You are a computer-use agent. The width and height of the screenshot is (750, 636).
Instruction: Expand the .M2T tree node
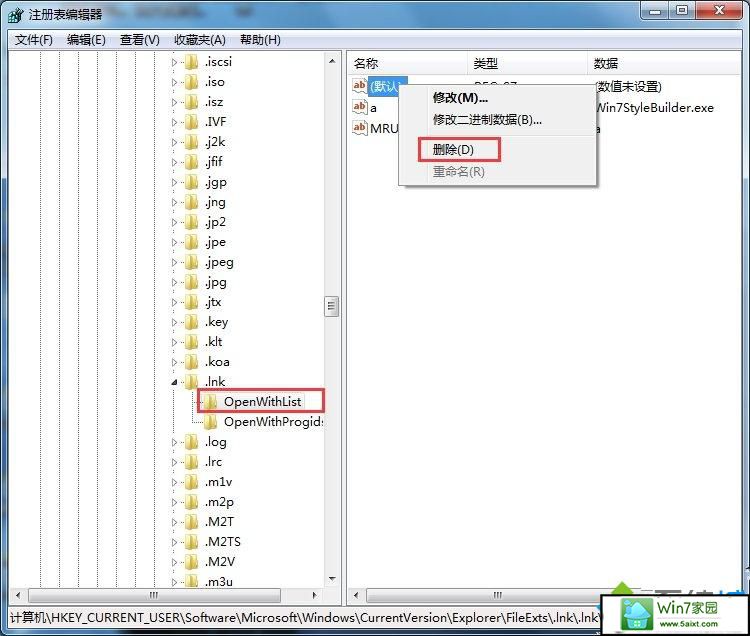tap(175, 522)
